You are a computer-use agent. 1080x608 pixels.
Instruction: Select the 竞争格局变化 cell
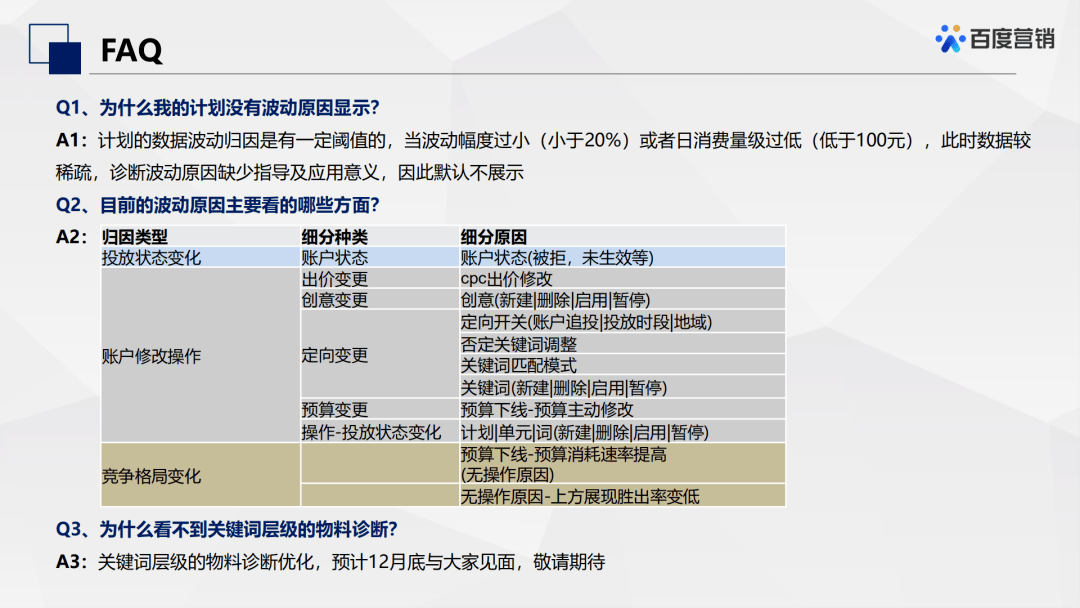[x=200, y=475]
